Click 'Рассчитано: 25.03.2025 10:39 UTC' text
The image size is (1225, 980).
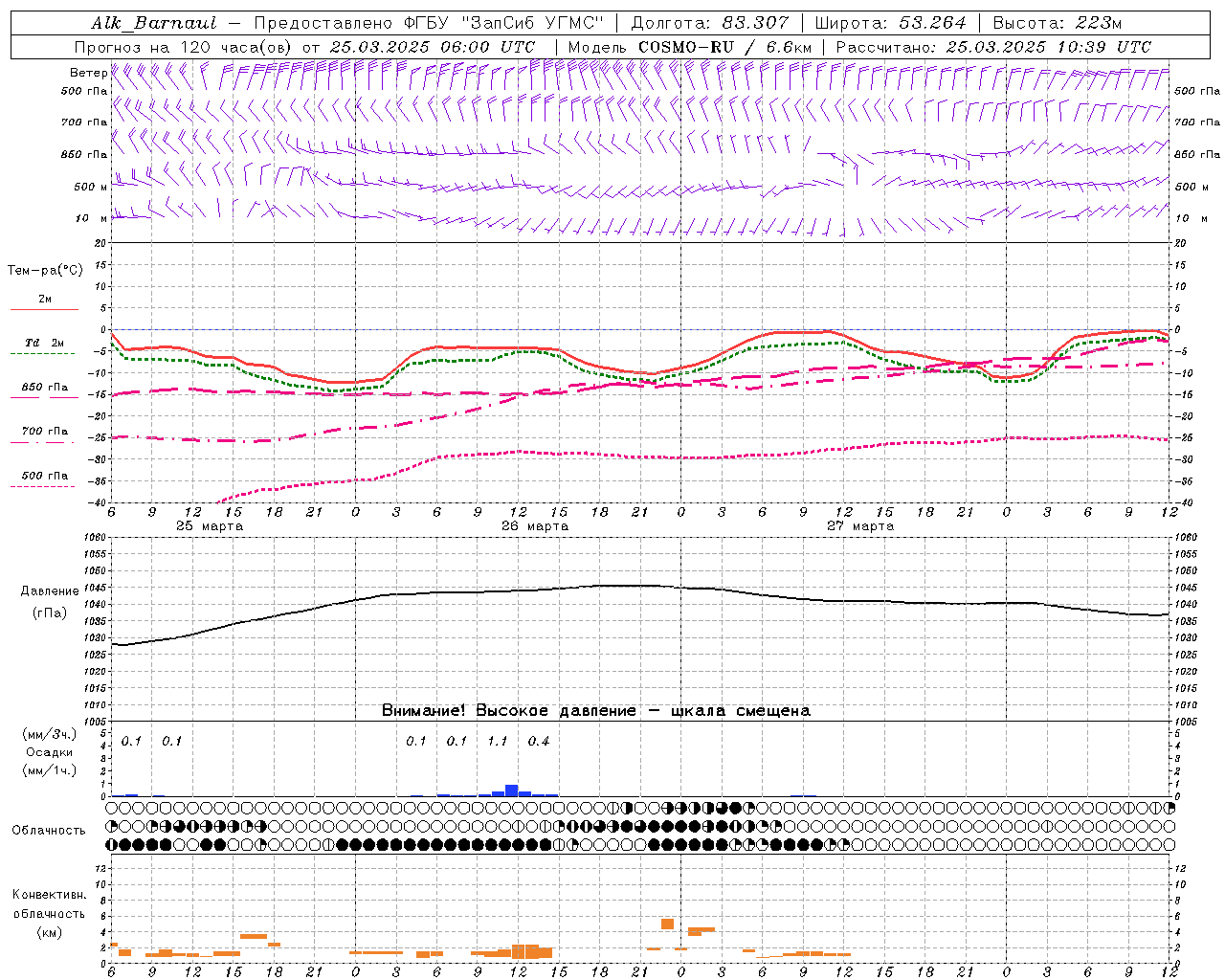click(993, 47)
